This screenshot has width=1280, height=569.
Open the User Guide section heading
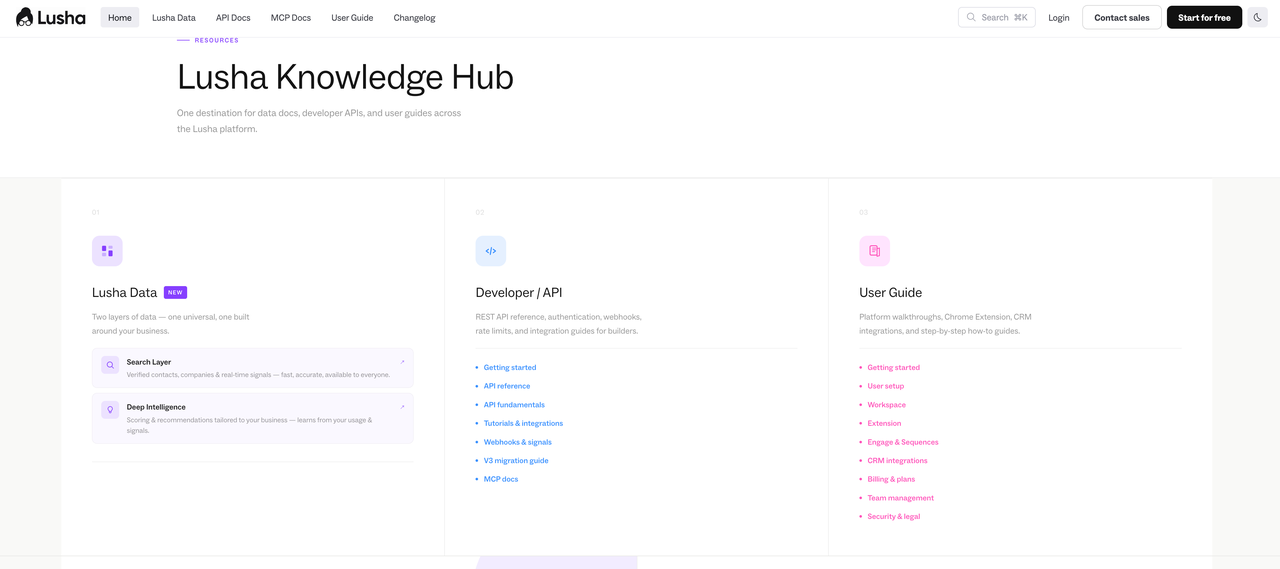[891, 292]
